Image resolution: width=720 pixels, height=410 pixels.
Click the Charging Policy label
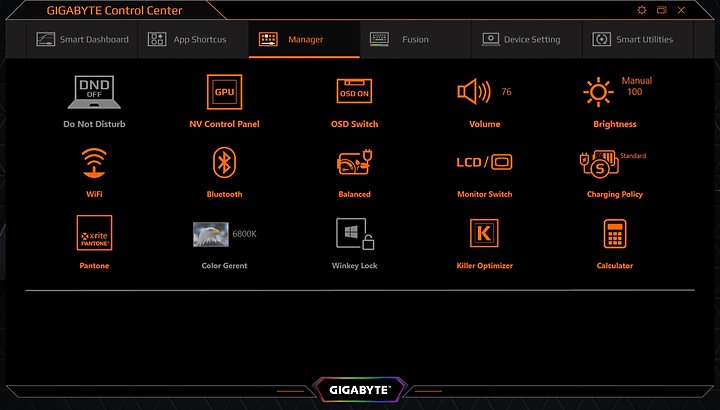point(615,194)
